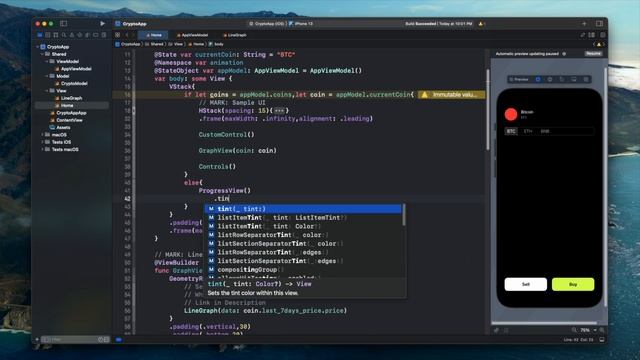Toggle the inspector panel in the title bar

pyautogui.click(x=599, y=24)
